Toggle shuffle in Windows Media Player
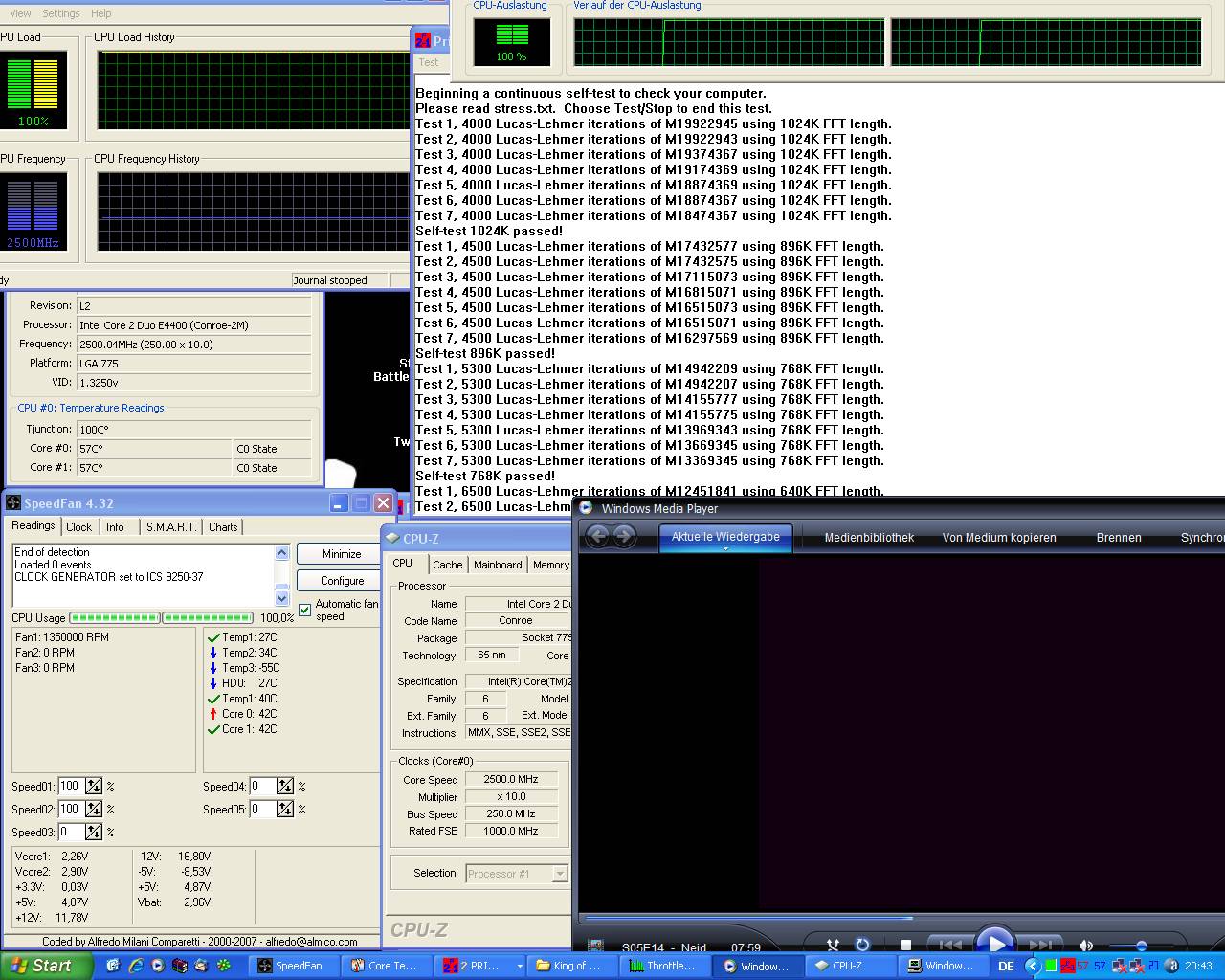Screen dimensions: 1225x980 point(833,945)
